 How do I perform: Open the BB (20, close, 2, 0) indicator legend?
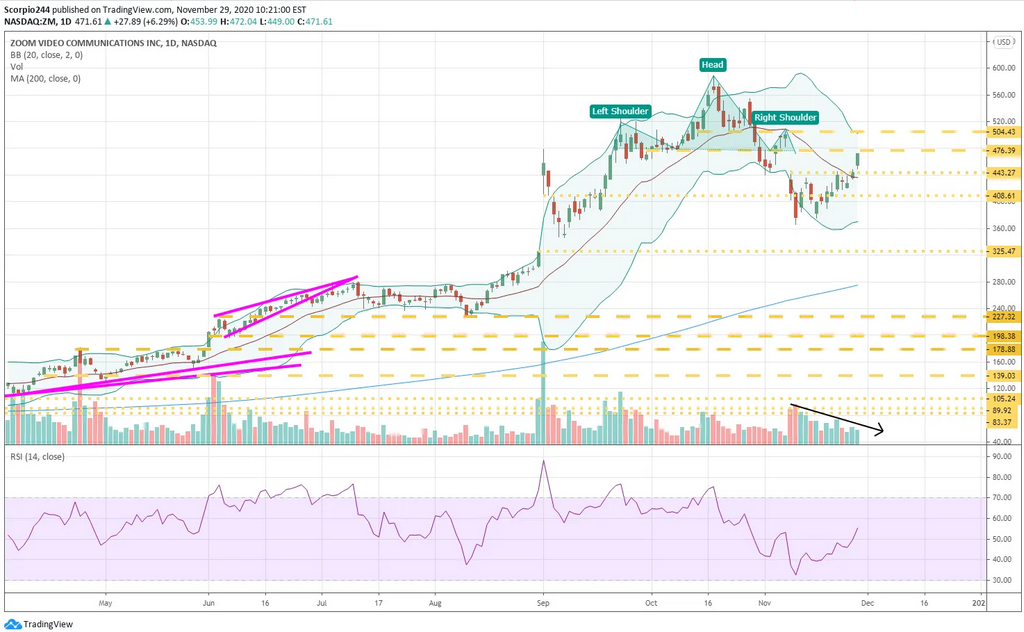tap(46, 55)
